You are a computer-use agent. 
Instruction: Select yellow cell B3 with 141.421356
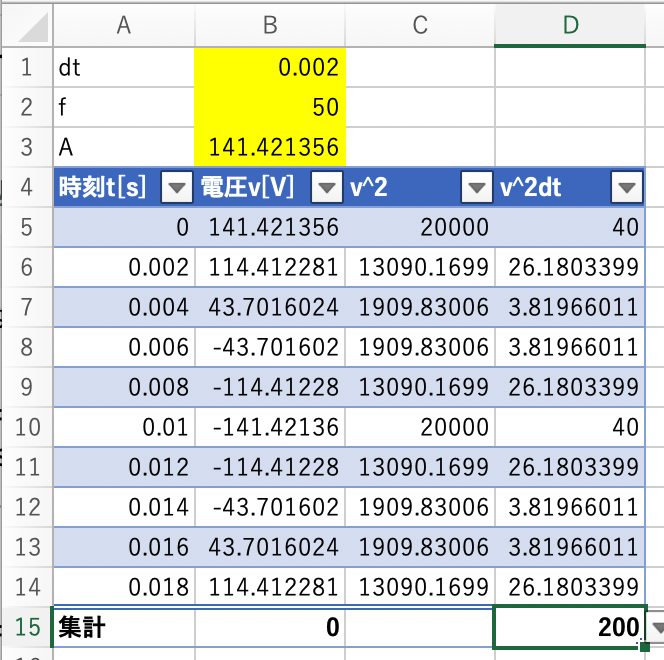coord(270,147)
